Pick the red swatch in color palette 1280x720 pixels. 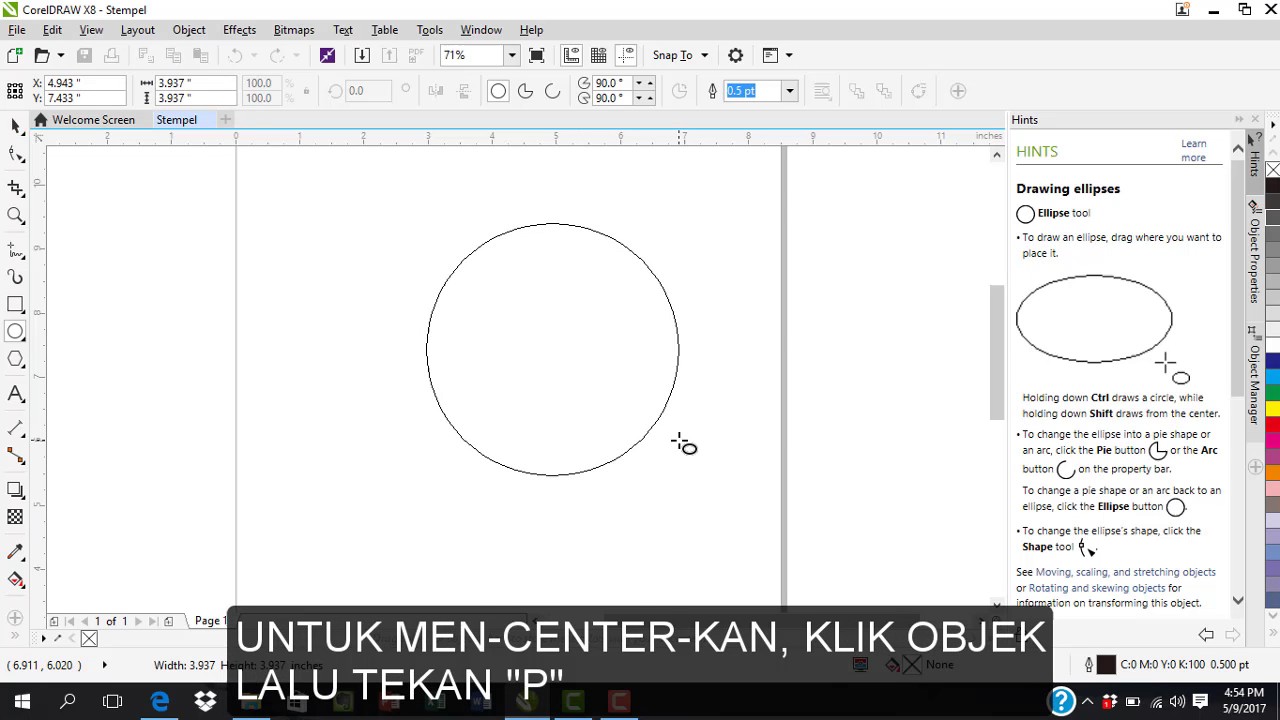pos(1273,424)
